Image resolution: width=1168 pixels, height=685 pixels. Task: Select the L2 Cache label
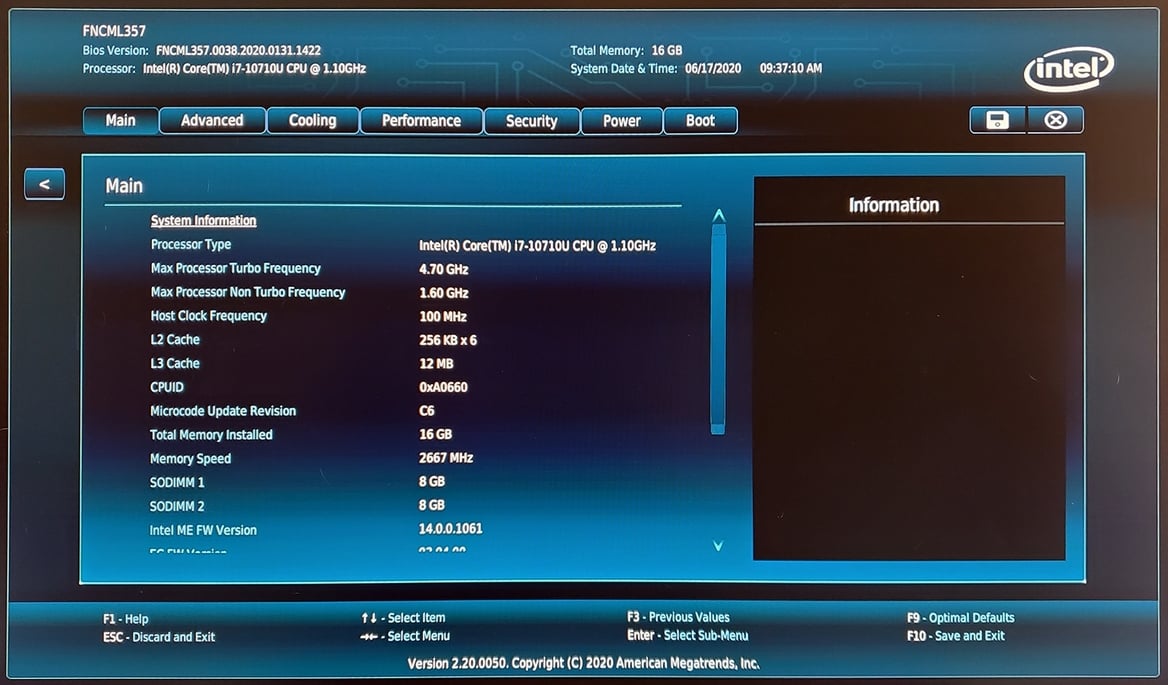(x=175, y=340)
